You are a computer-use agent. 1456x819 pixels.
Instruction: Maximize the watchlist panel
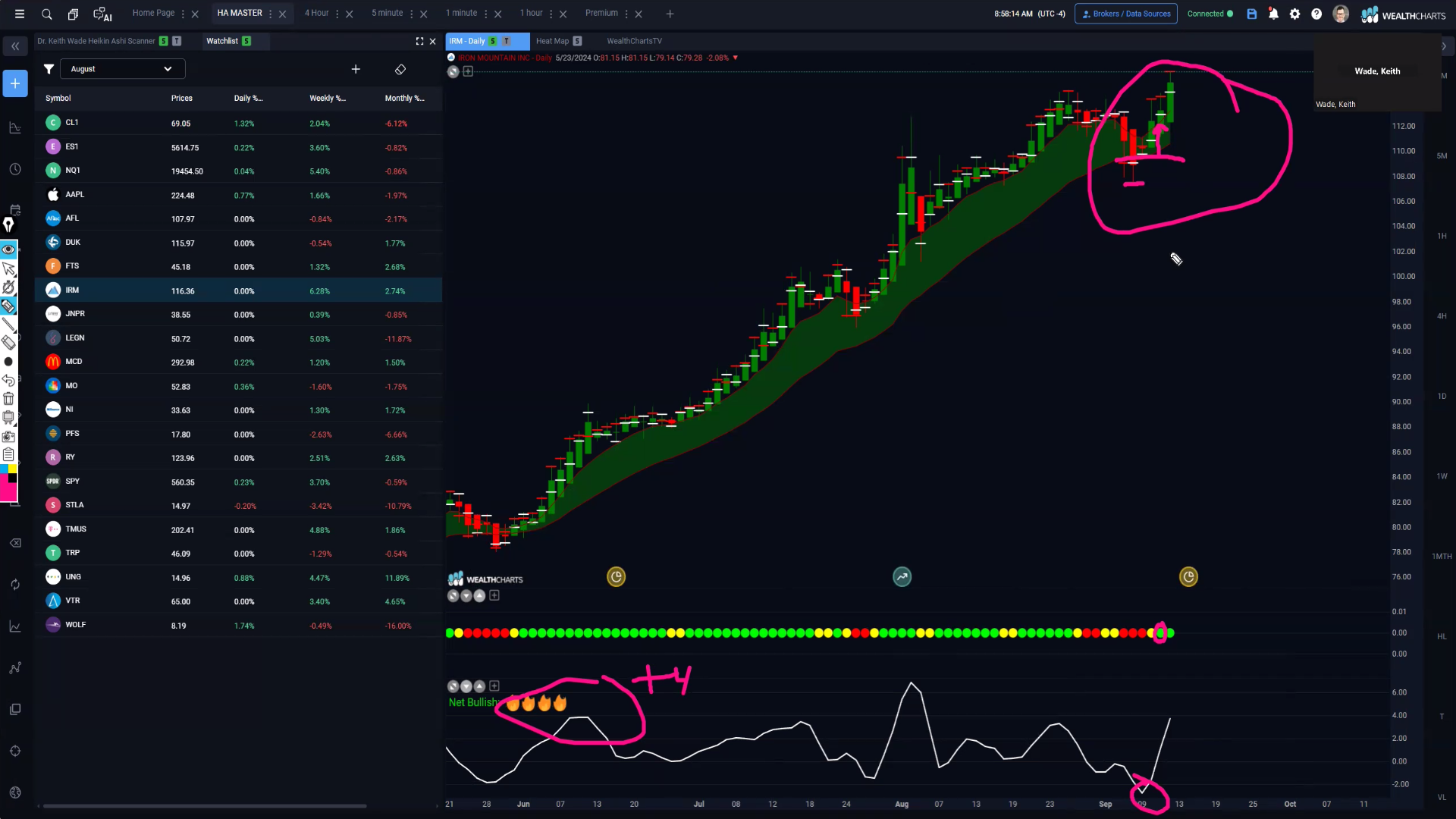(x=419, y=41)
